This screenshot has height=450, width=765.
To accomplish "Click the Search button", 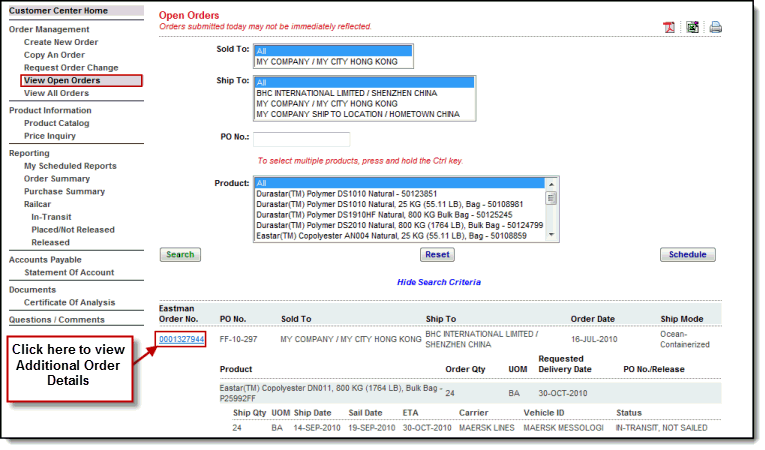I will tap(180, 255).
